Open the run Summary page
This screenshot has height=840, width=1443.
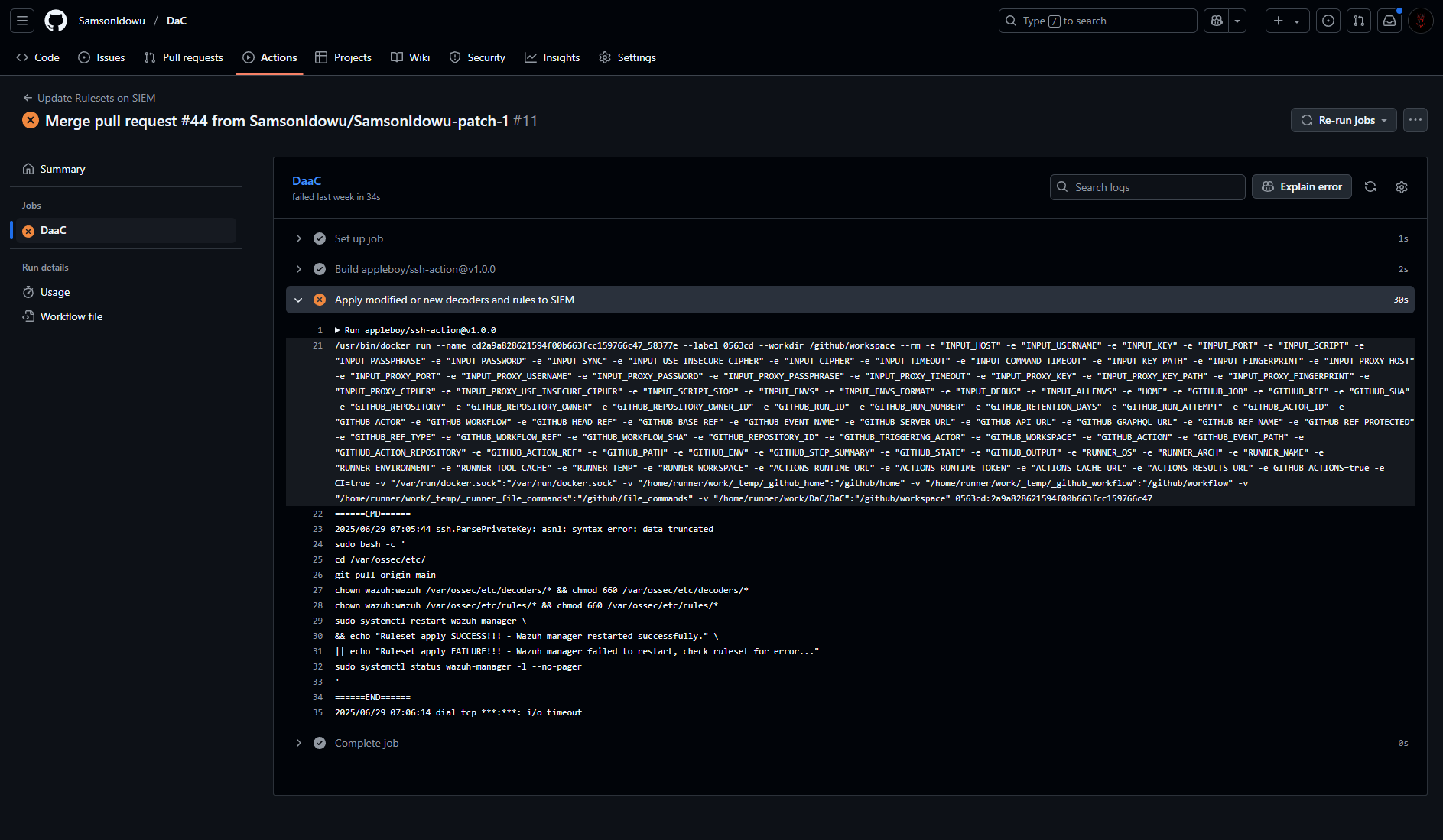click(126, 169)
